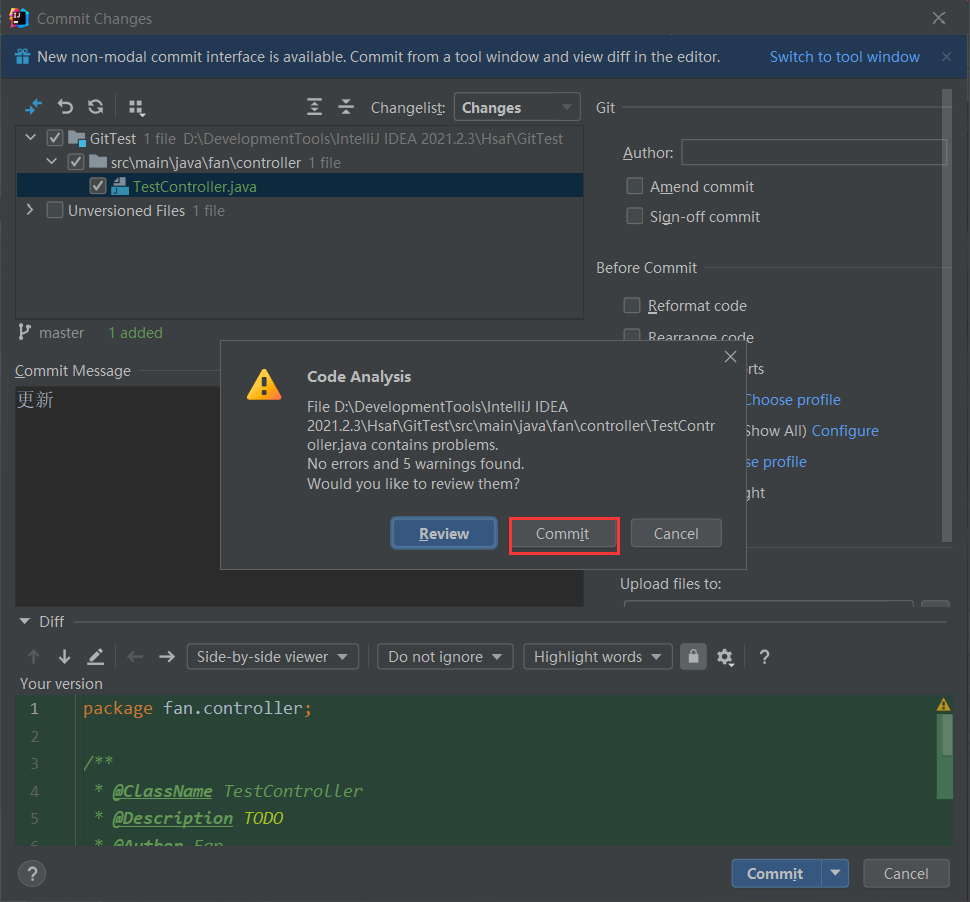970x902 pixels.
Task: Click the @ClassName tag in diff
Action: [162, 791]
